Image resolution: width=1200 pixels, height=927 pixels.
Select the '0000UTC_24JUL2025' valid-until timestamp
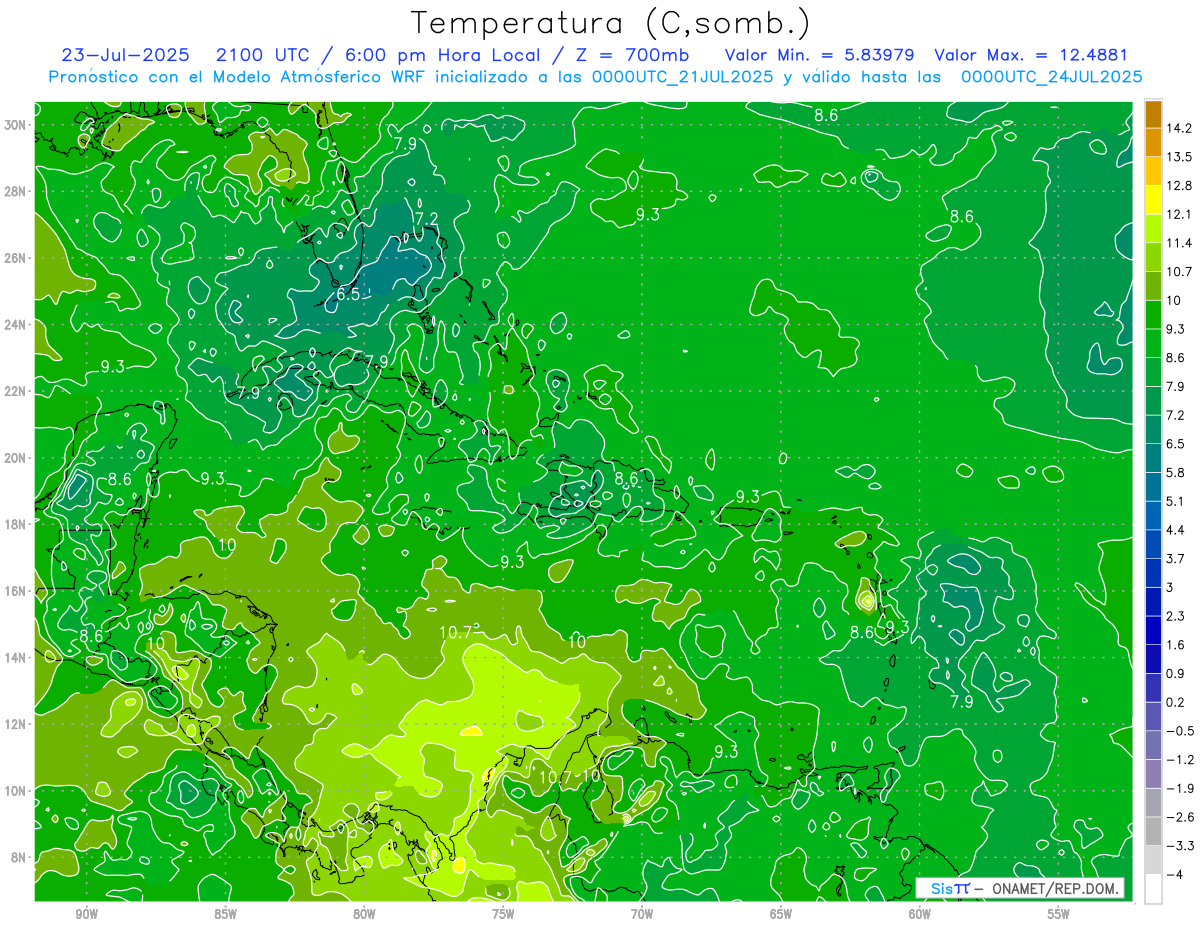(1051, 76)
